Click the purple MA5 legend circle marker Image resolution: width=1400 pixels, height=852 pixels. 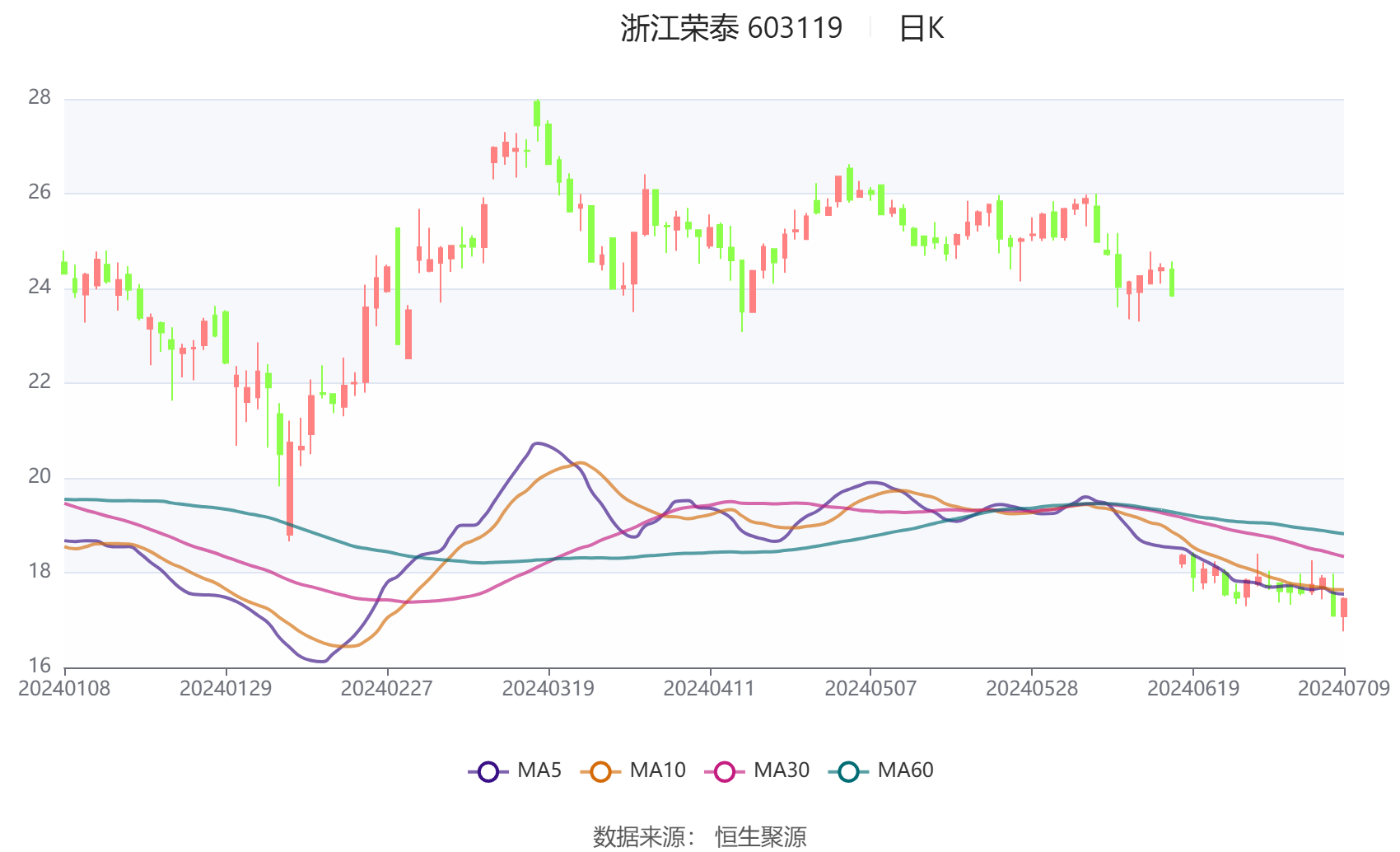coord(488,772)
